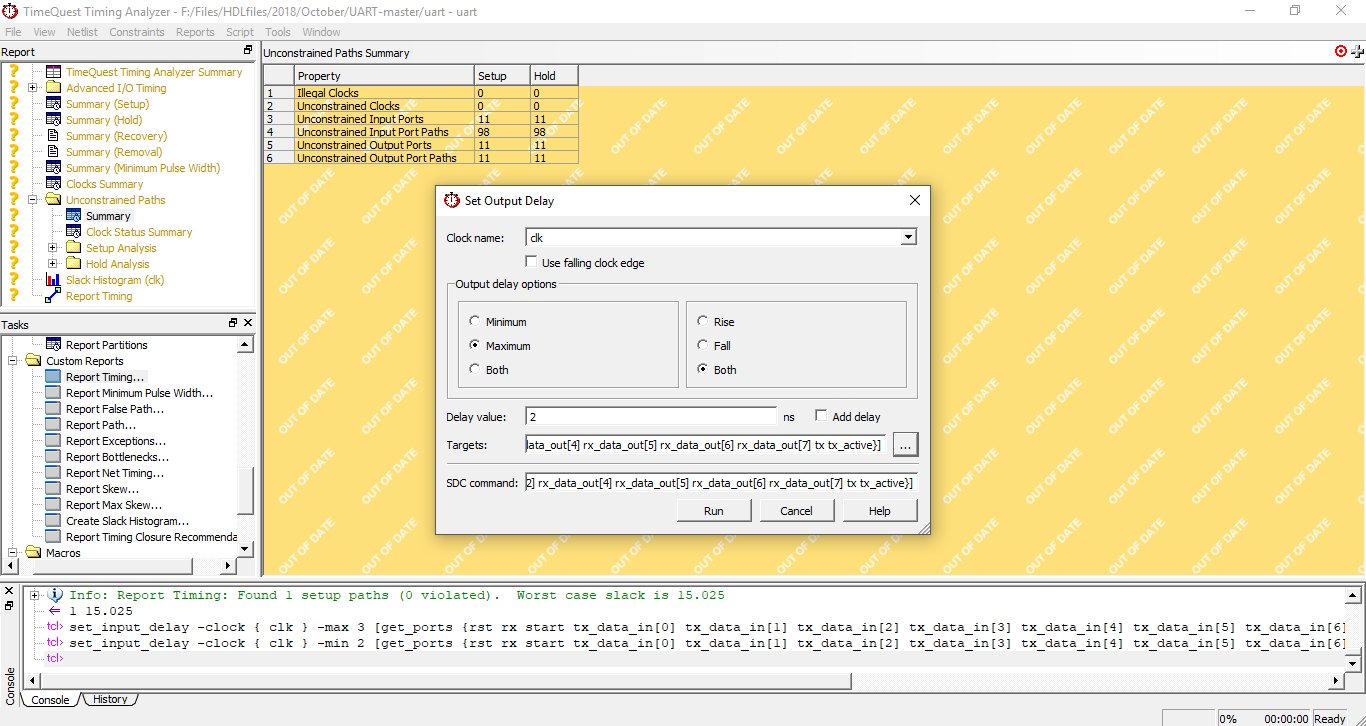Image resolution: width=1366 pixels, height=726 pixels.
Task: Open Clock name dropdown
Action: pyautogui.click(x=908, y=238)
